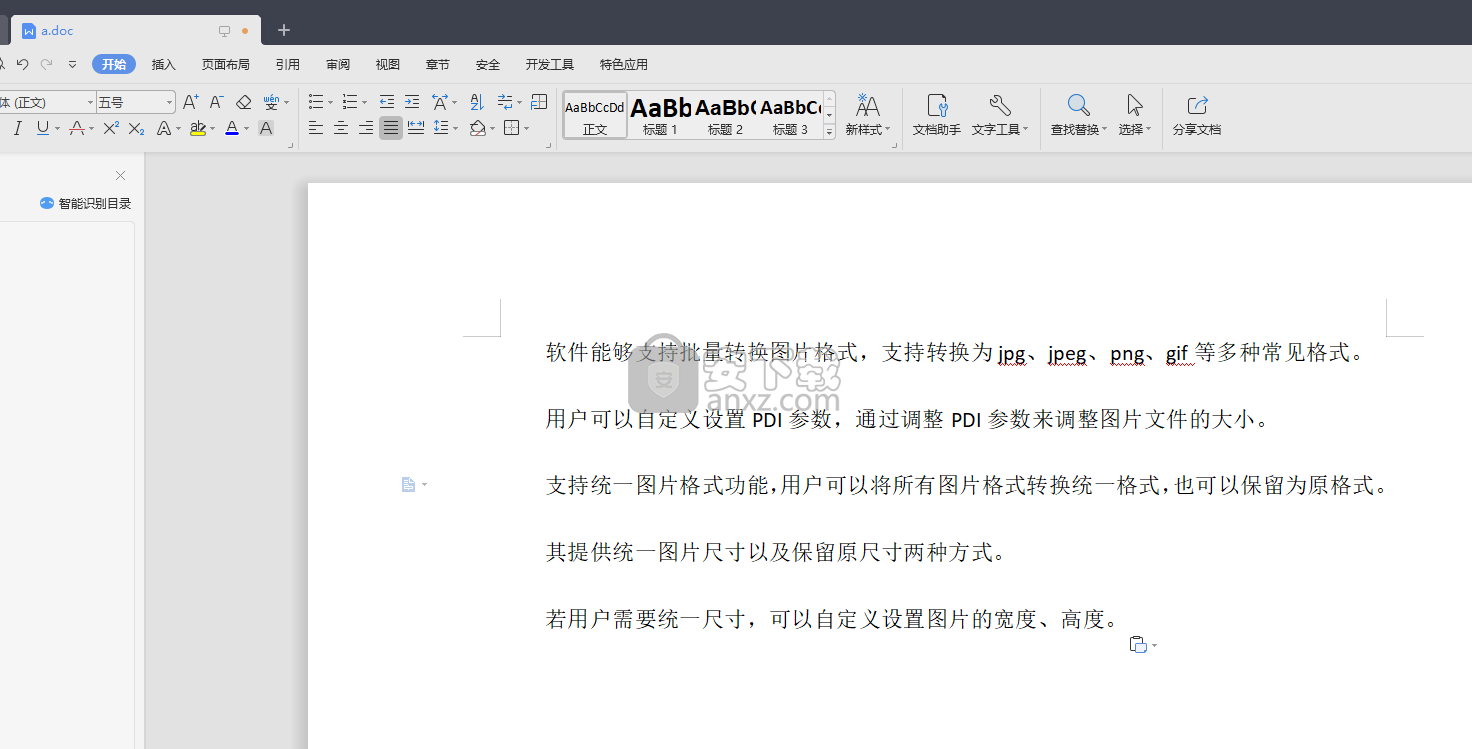Viewport: 1472px width, 749px height.
Task: Click the distributed alignment icon
Action: click(x=416, y=128)
